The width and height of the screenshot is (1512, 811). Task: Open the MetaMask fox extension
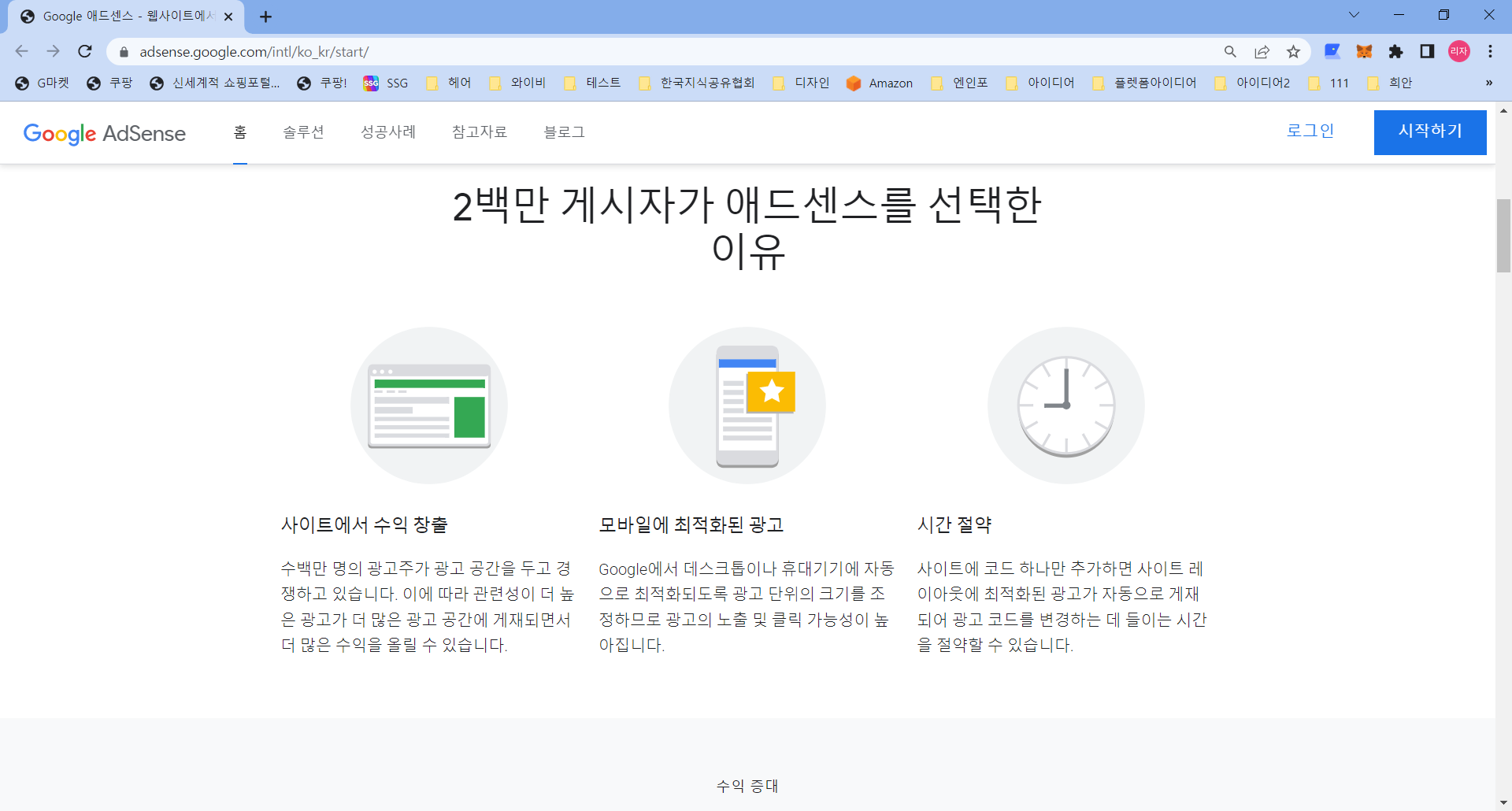click(1364, 51)
